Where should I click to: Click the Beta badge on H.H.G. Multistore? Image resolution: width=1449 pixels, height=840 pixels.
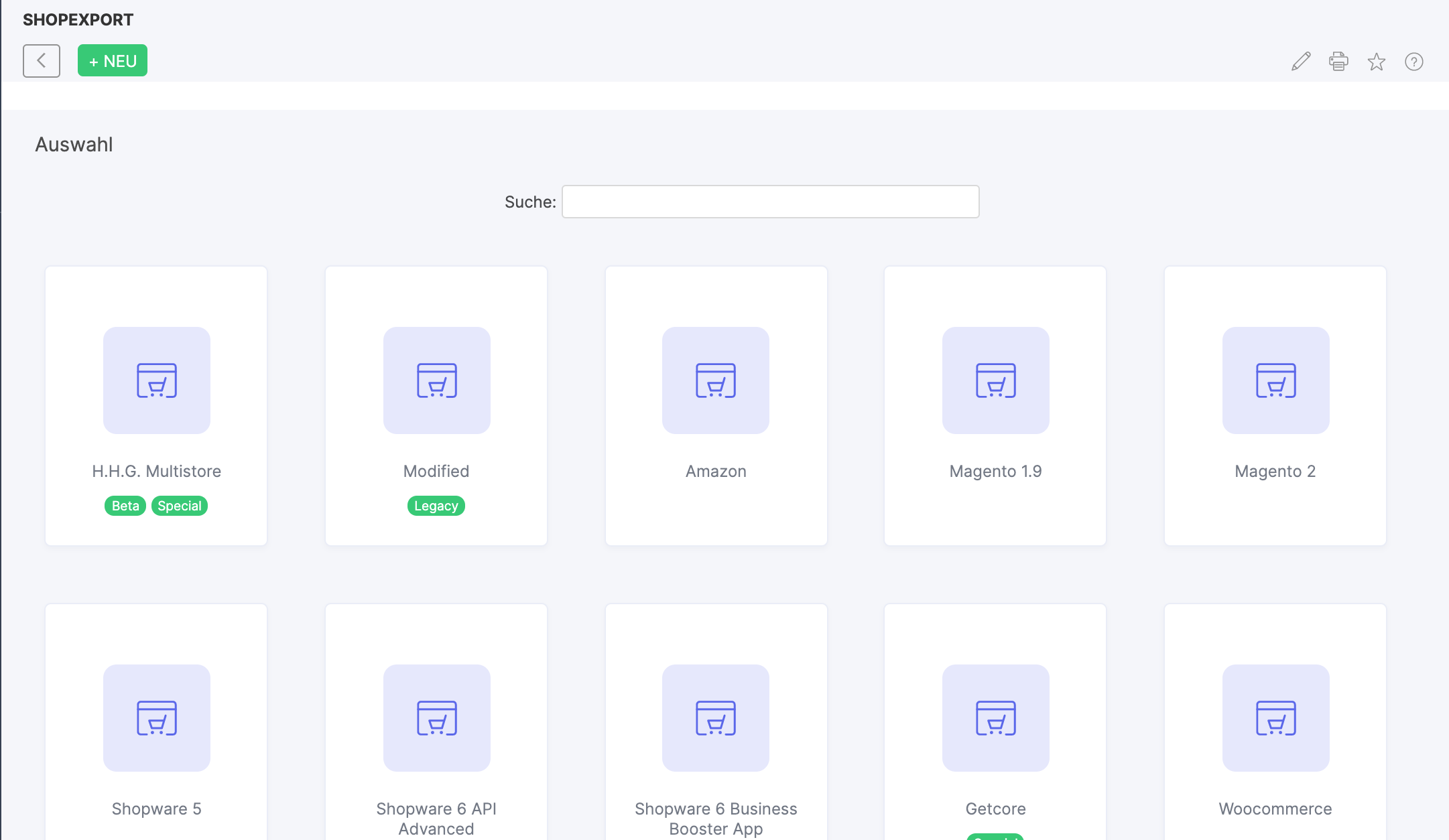[124, 506]
